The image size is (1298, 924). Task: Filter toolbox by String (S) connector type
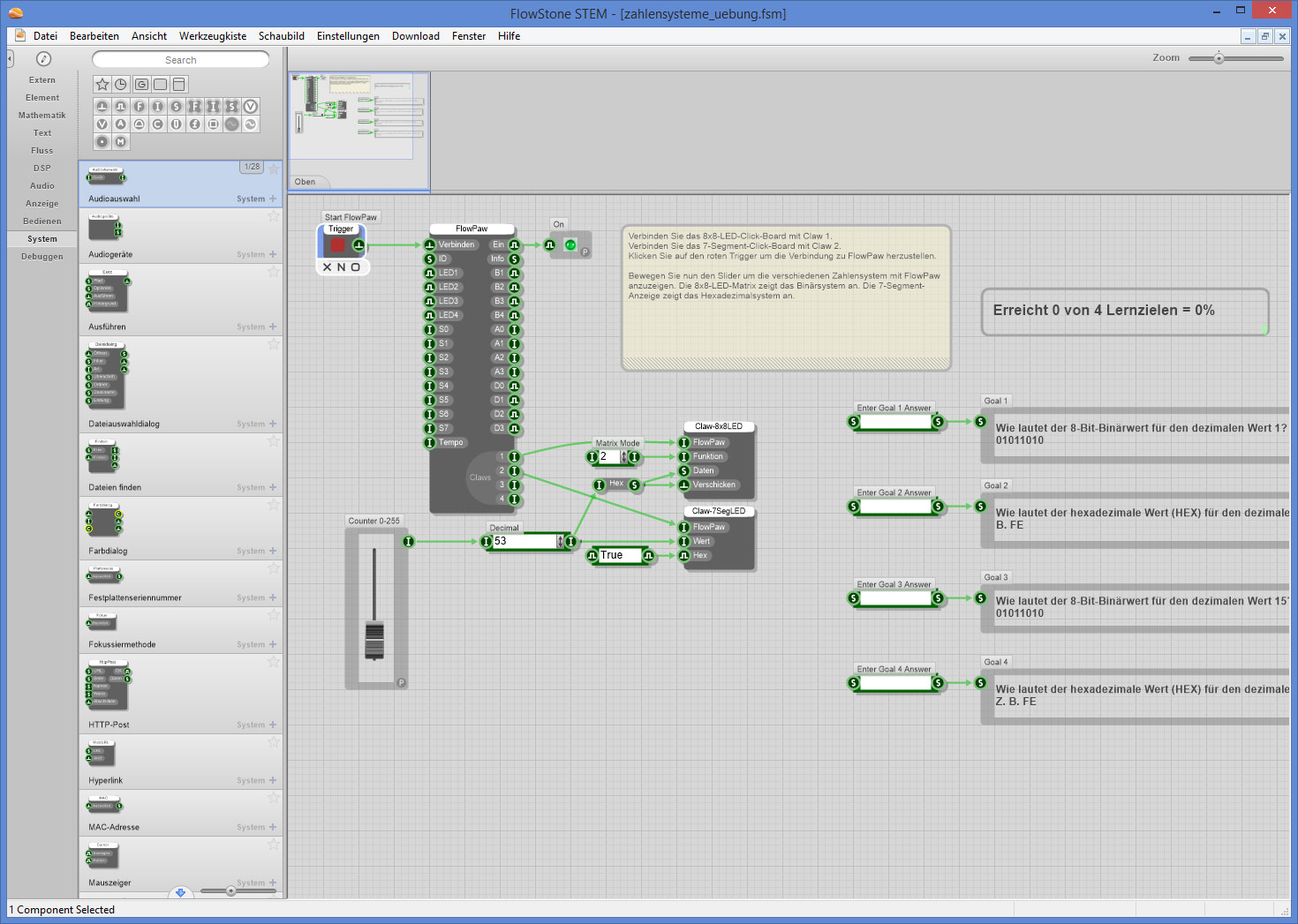pyautogui.click(x=176, y=106)
